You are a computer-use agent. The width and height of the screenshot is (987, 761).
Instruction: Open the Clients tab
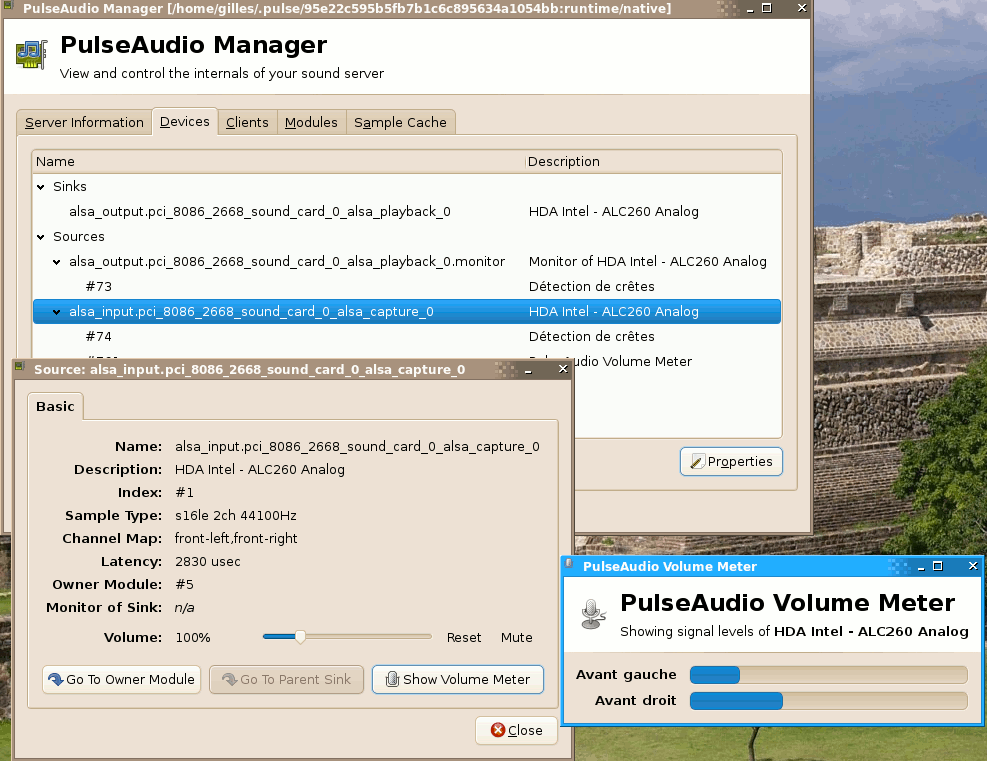click(x=247, y=122)
